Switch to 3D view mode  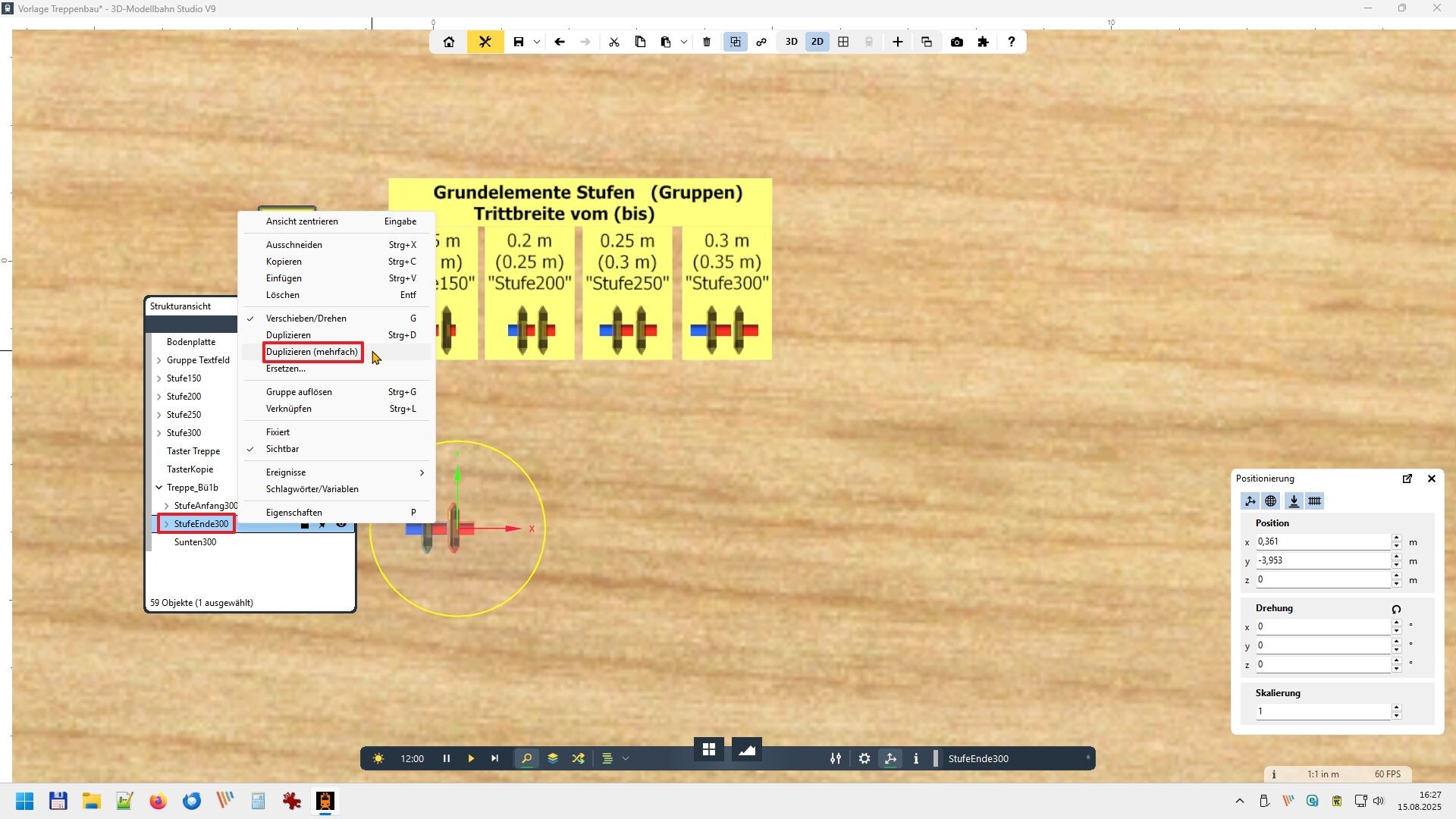tap(791, 42)
